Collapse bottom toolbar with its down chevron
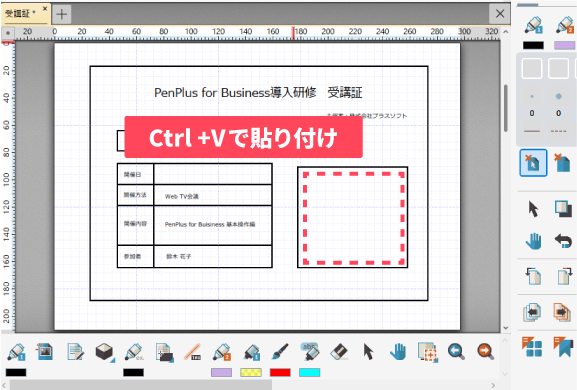 pos(505,374)
